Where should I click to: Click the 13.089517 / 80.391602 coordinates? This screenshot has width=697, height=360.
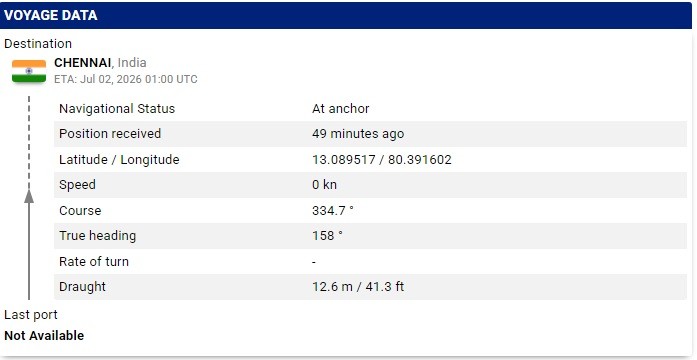382,160
